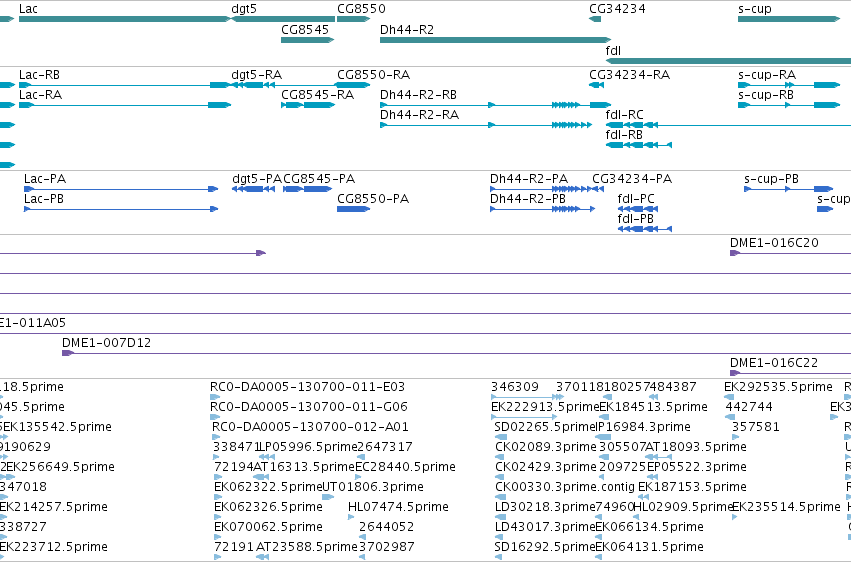Click the 'EK214257.5prime' EST label

coord(54,507)
